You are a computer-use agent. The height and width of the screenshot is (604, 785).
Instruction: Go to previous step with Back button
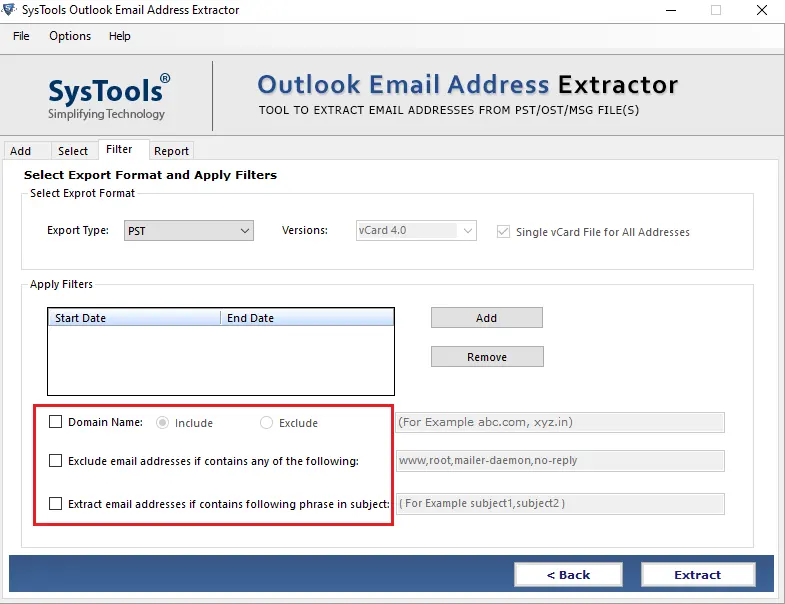click(x=568, y=574)
